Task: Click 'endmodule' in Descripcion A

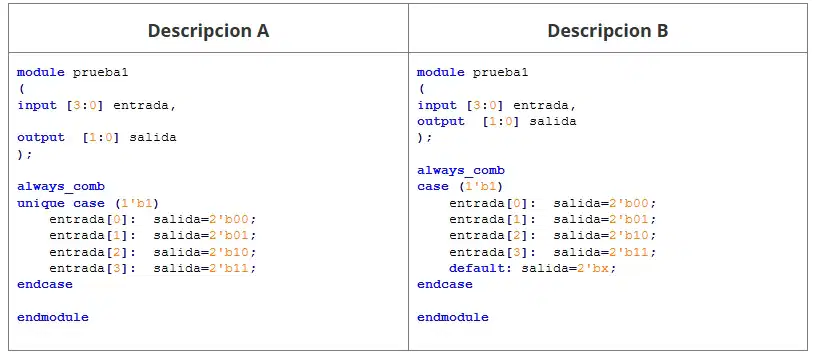Action: tap(53, 317)
